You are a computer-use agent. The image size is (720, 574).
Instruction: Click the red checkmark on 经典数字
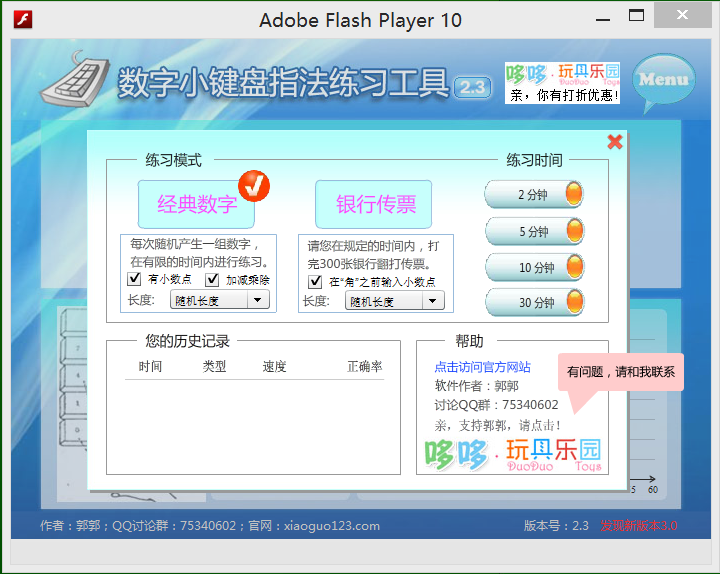pyautogui.click(x=253, y=186)
